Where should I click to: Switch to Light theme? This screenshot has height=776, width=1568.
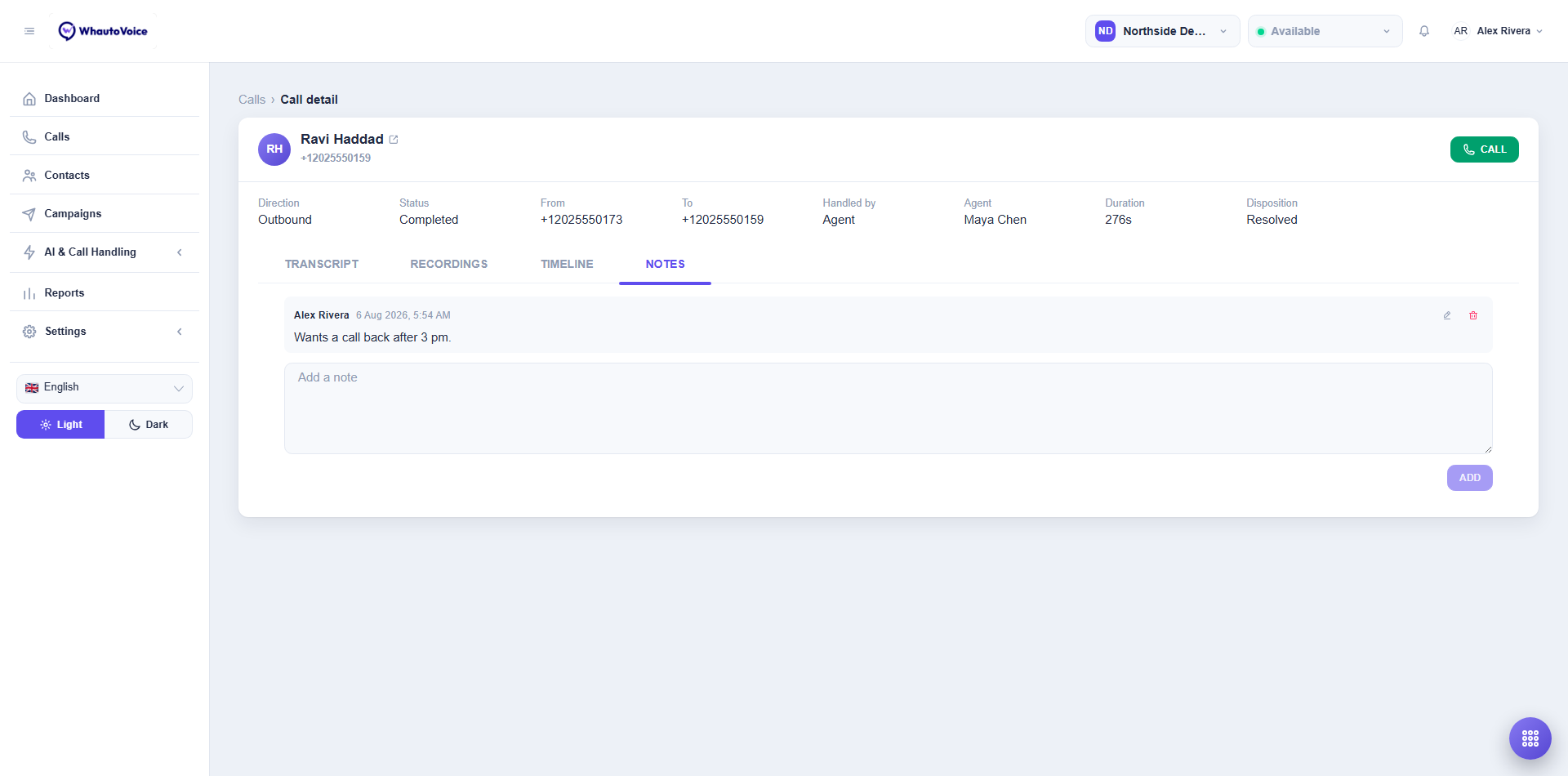click(x=60, y=425)
